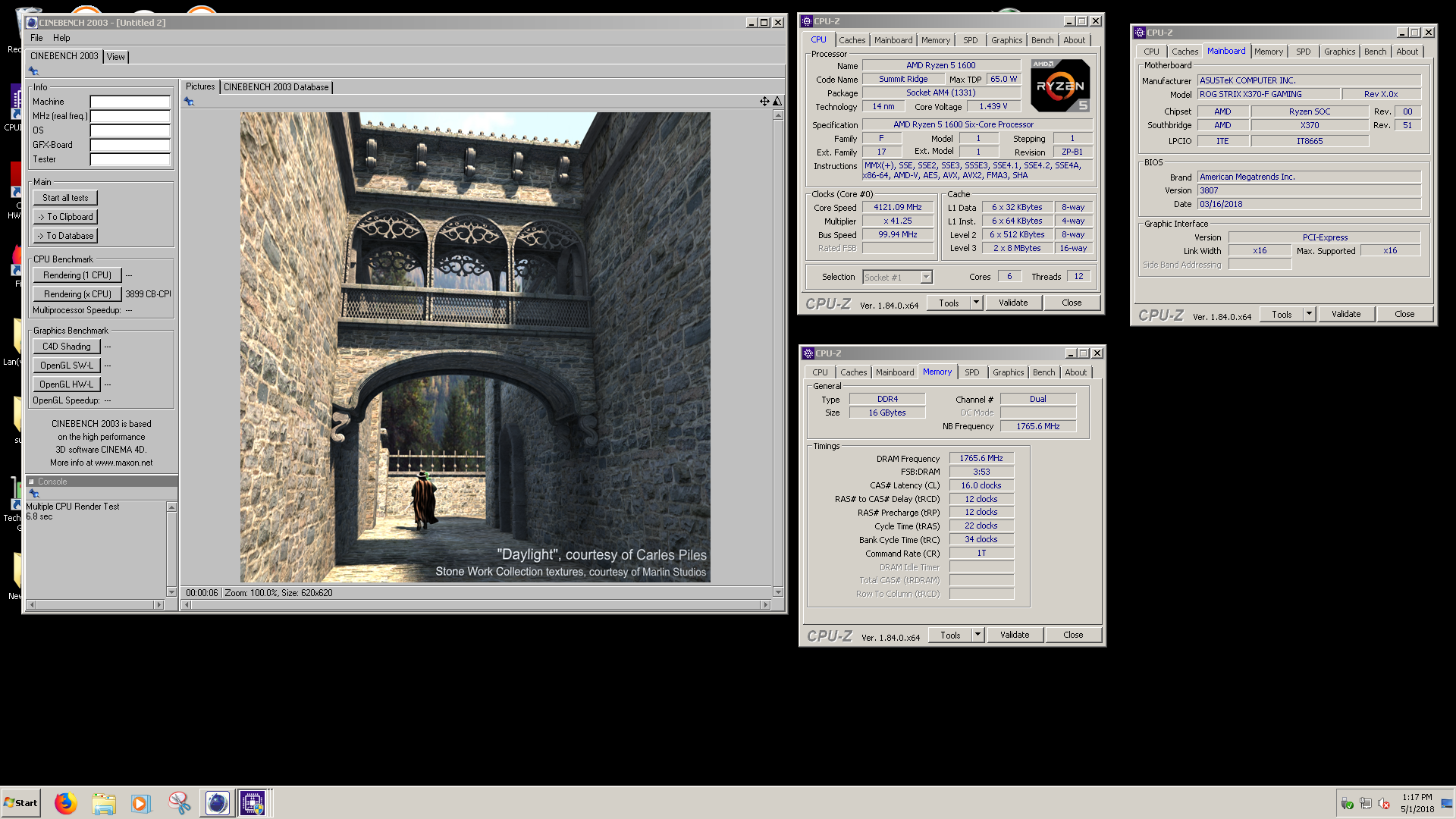The image size is (1456, 819).
Task: Click the CPU-Z Memory window title icon
Action: [808, 353]
